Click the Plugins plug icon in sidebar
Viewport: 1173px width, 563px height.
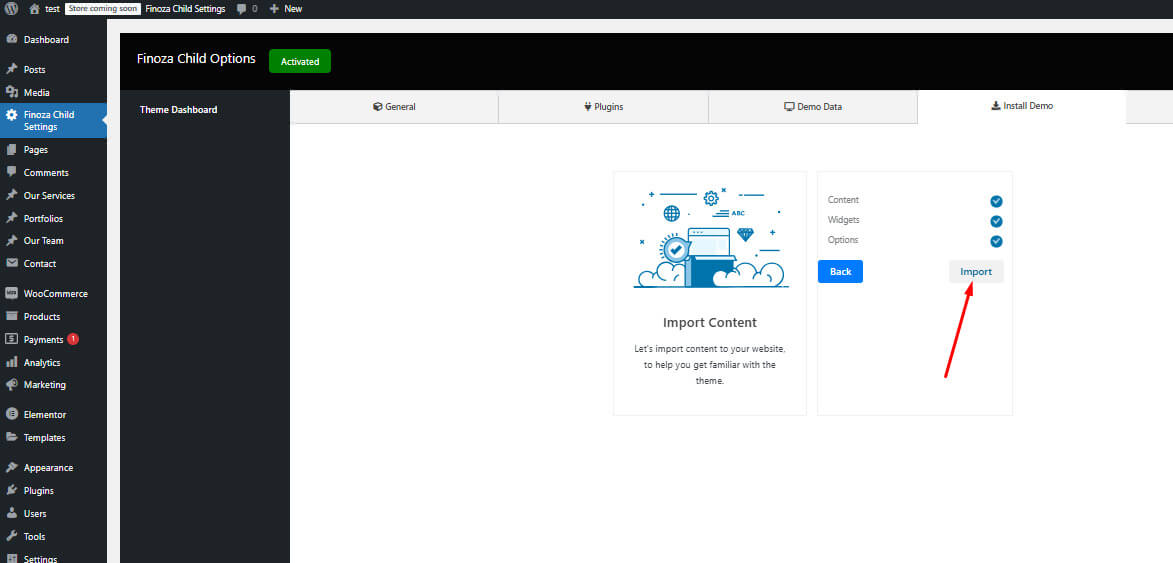tap(11, 490)
